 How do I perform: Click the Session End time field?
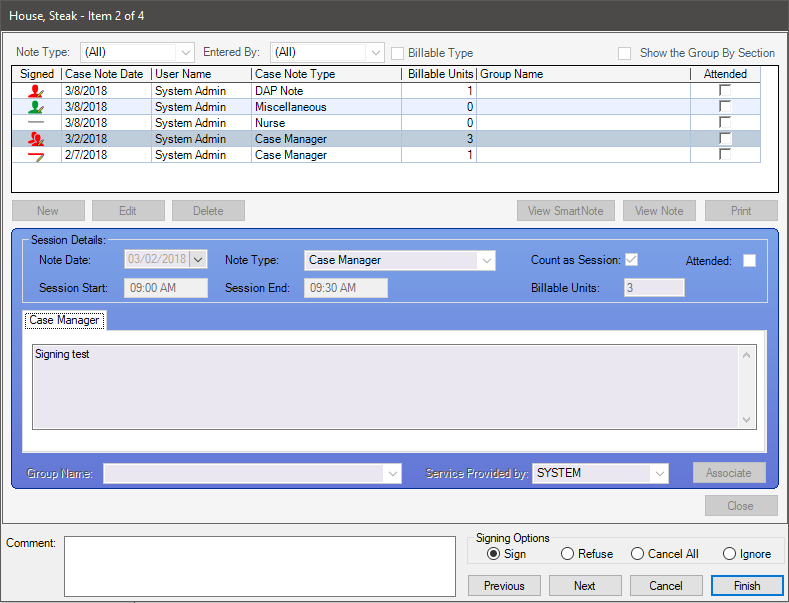[x=346, y=288]
